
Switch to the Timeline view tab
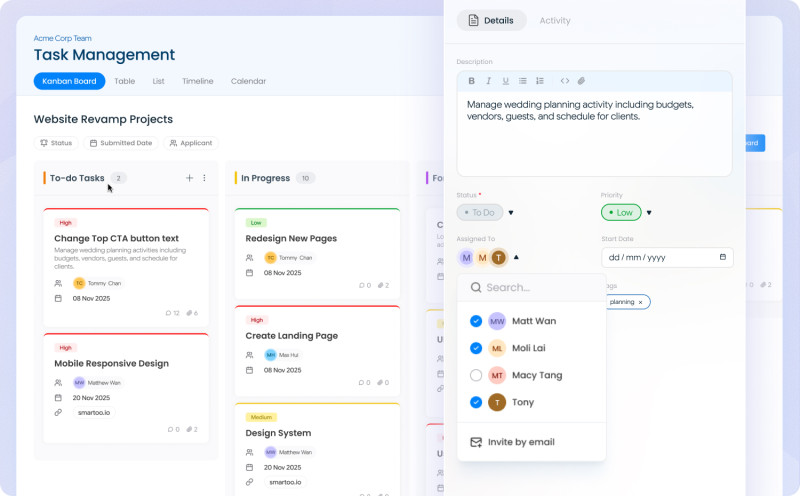[x=197, y=81]
